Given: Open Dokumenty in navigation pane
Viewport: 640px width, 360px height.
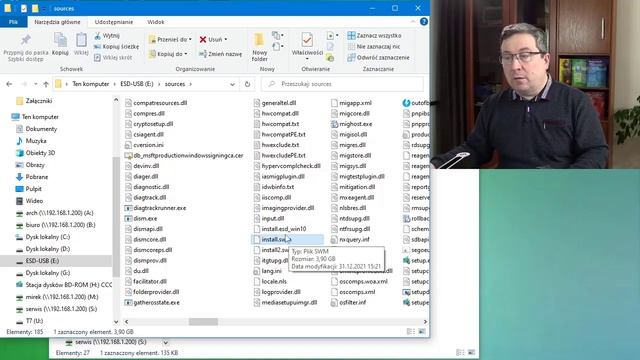Looking at the screenshot, I should [x=41, y=129].
